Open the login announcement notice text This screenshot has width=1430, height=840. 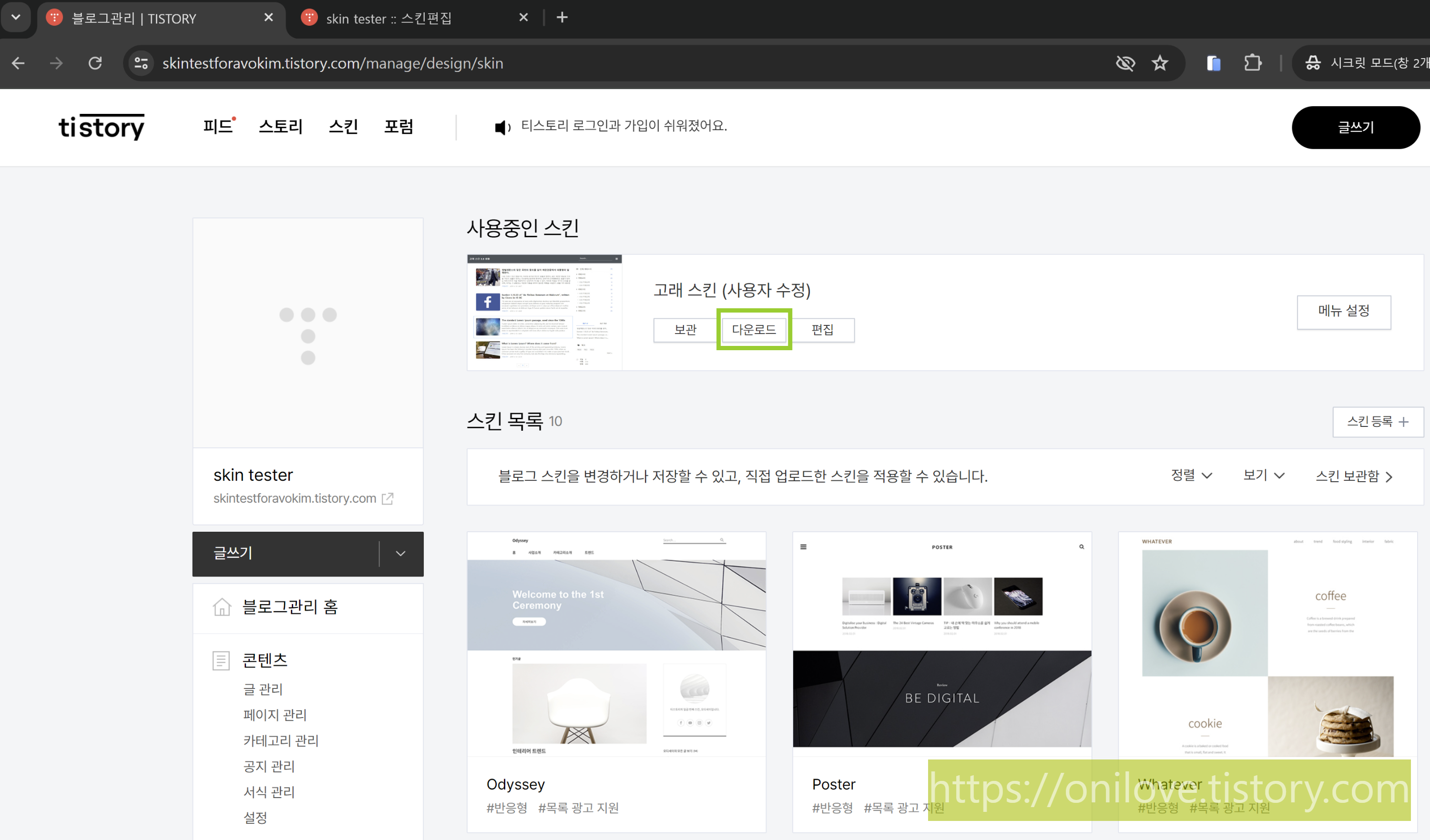pyautogui.click(x=624, y=125)
